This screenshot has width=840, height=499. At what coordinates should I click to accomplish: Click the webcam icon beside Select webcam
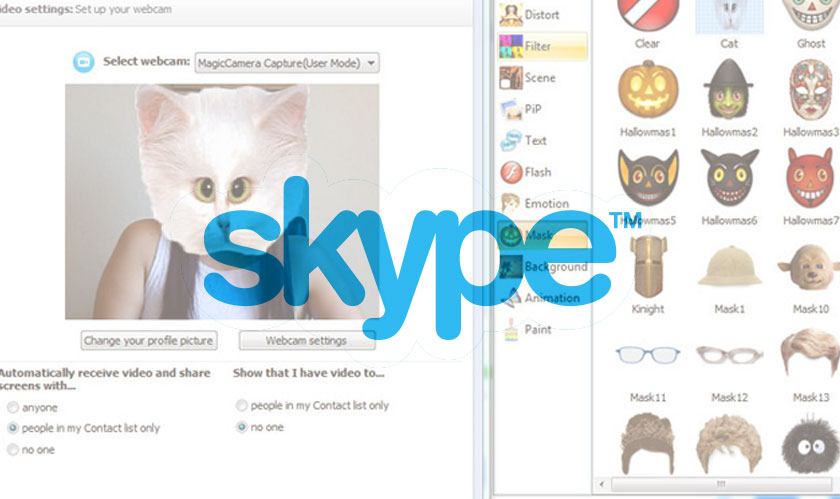click(84, 62)
